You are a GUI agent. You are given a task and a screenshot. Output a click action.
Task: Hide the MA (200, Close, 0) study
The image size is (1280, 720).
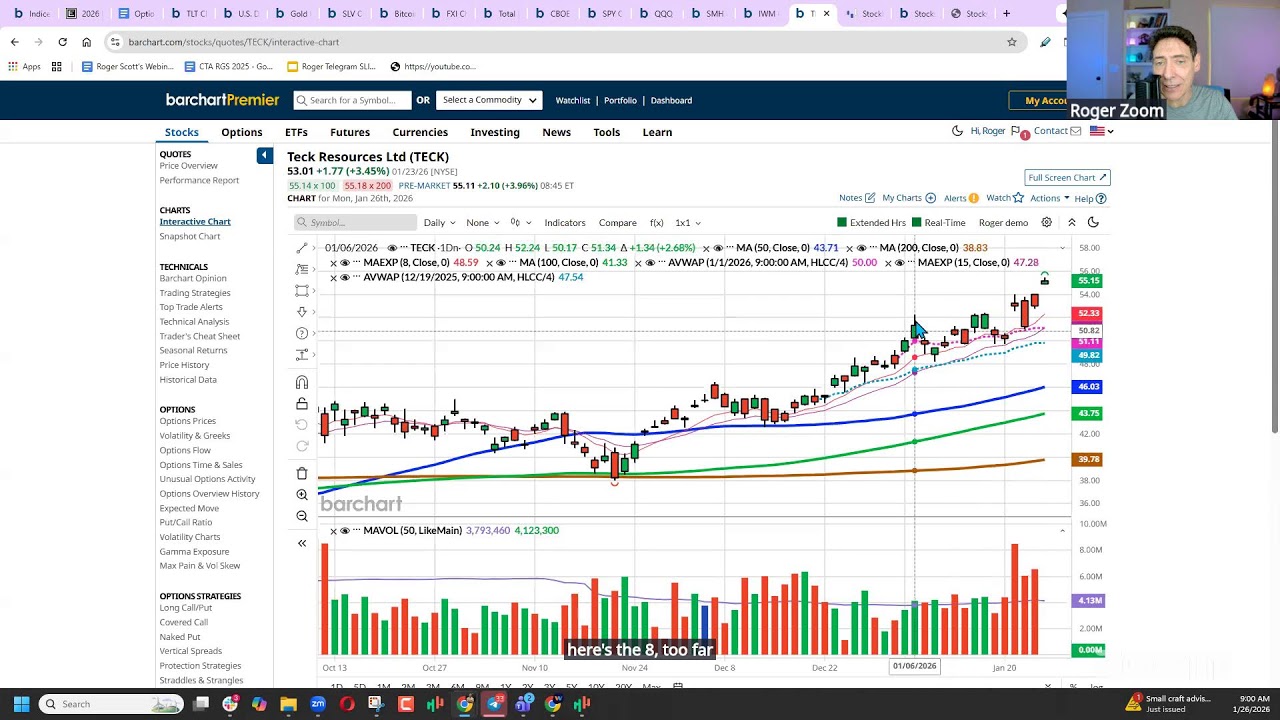pyautogui.click(x=861, y=248)
